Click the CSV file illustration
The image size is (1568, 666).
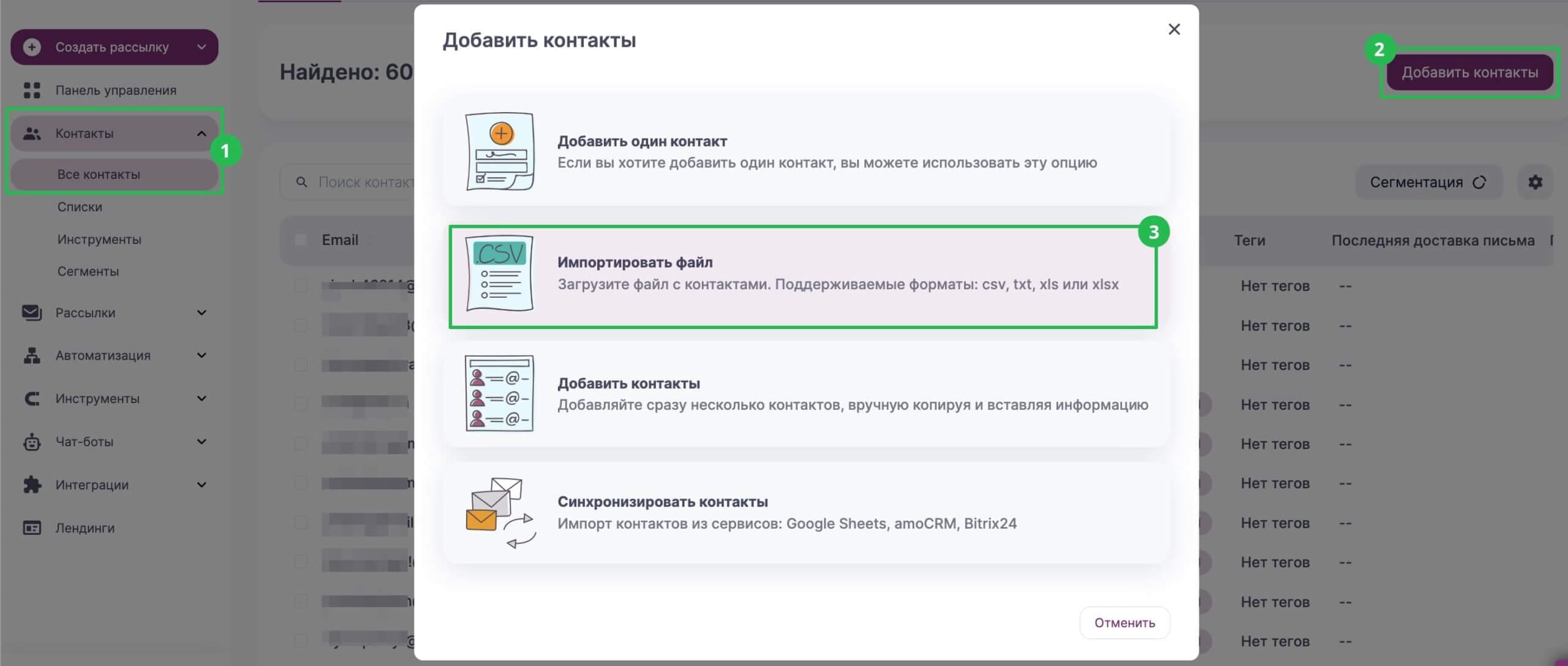point(500,273)
